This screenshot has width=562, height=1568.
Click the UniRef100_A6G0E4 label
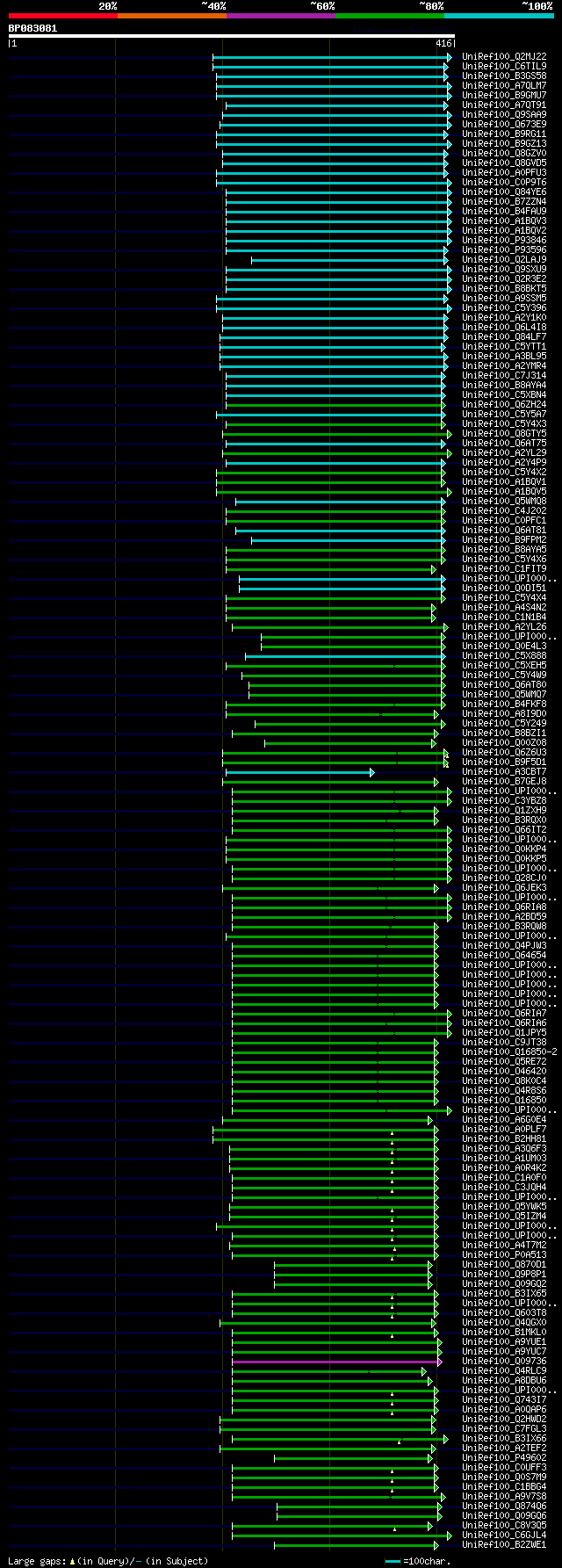point(504,1119)
